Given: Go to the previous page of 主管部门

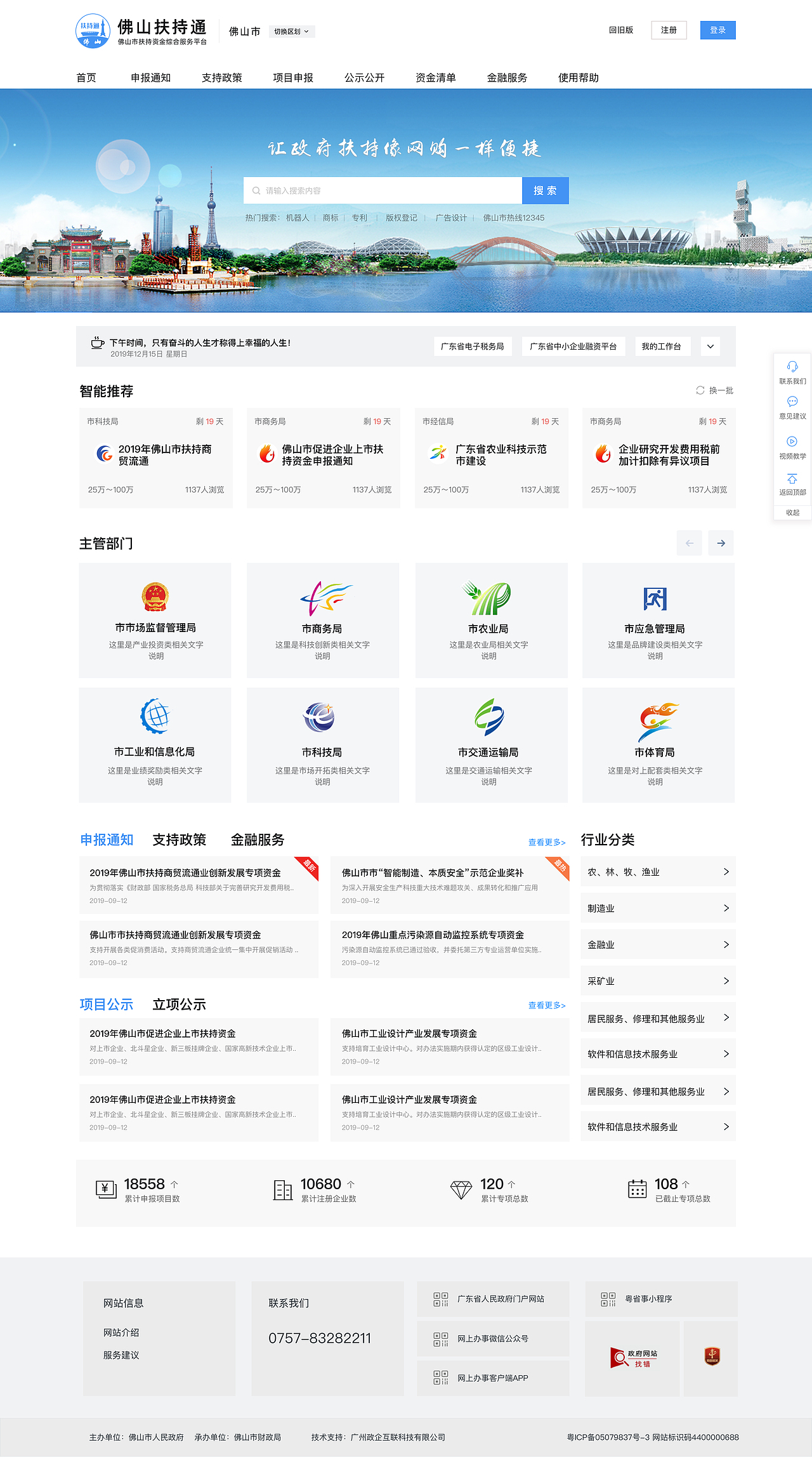Looking at the screenshot, I should click(690, 543).
